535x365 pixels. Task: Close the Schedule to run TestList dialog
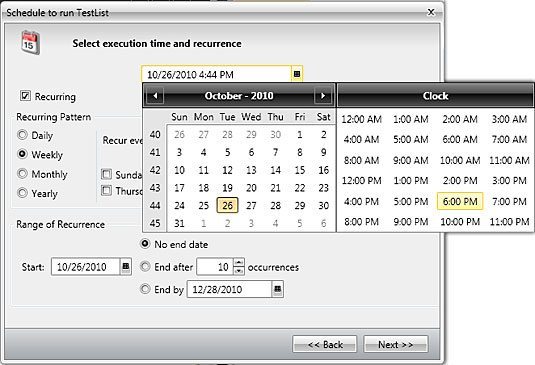431,12
